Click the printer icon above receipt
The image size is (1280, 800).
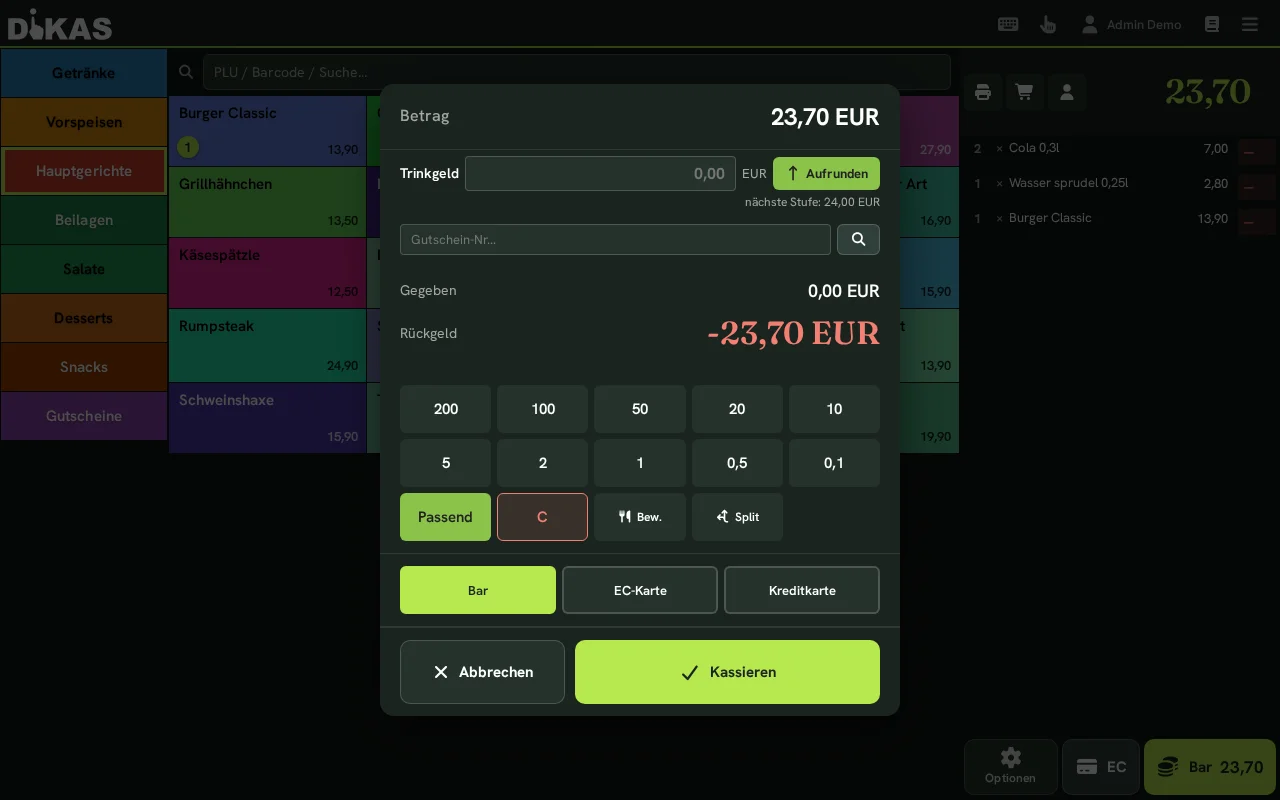[983, 92]
